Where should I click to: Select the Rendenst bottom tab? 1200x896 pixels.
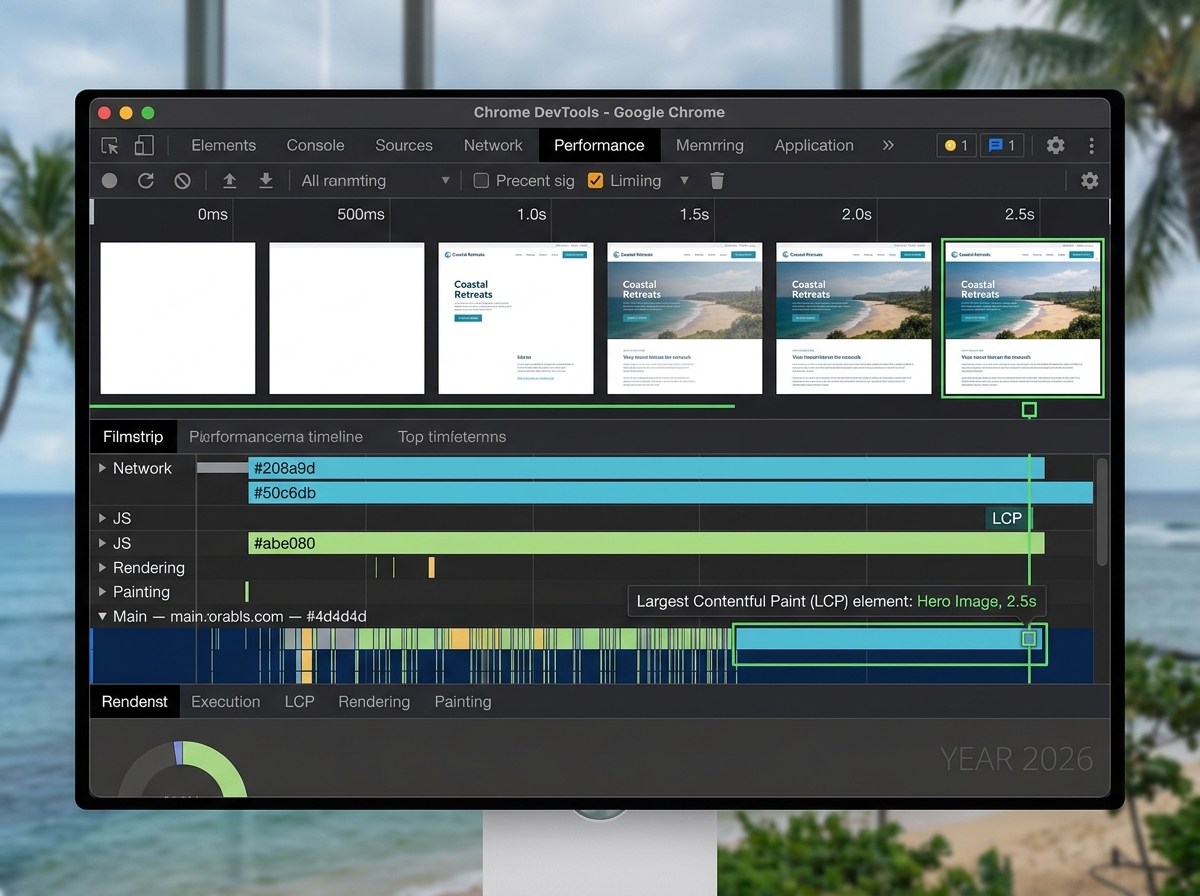click(135, 702)
